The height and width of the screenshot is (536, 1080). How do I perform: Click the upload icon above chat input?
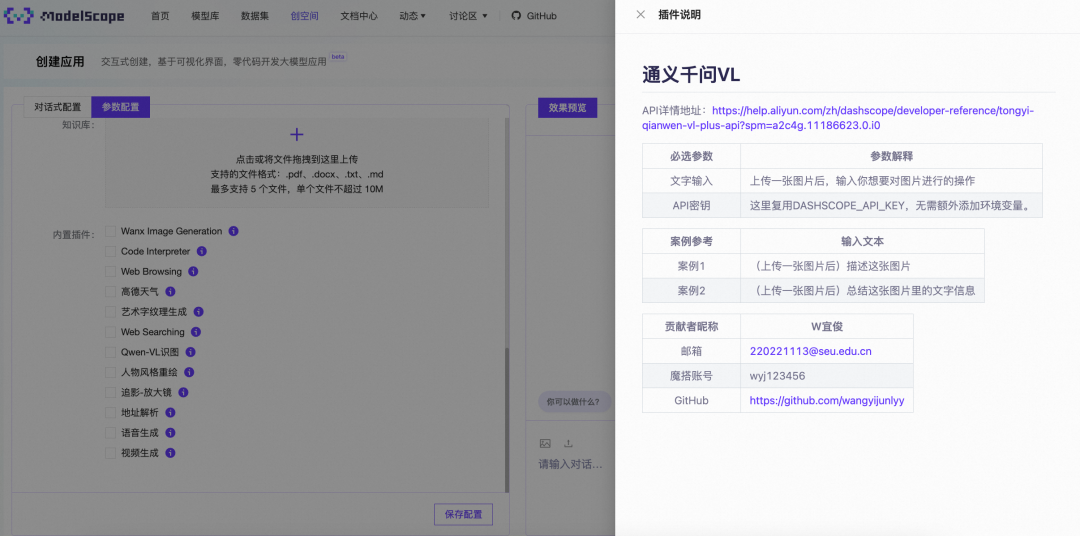[568, 443]
